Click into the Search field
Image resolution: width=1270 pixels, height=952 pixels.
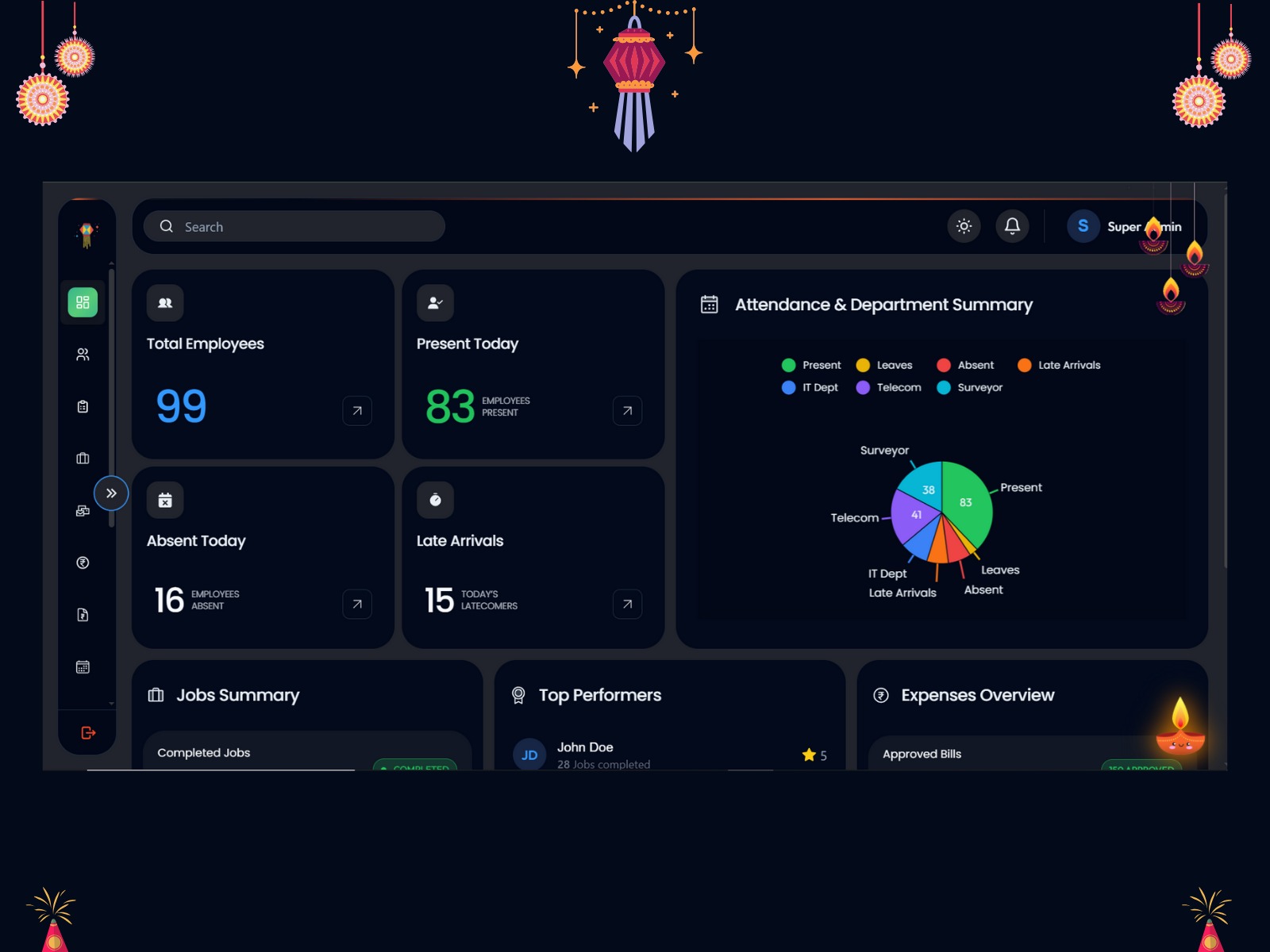[x=302, y=227]
